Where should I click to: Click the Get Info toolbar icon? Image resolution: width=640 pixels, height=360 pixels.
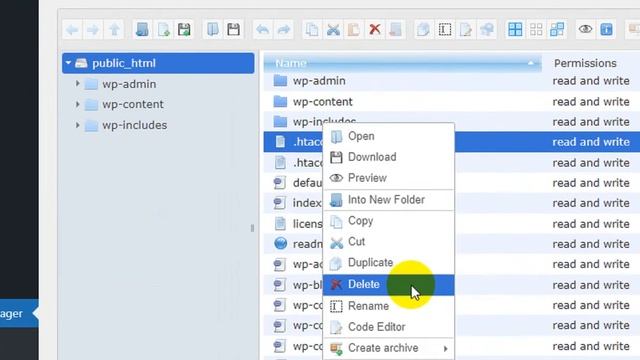click(x=606, y=29)
